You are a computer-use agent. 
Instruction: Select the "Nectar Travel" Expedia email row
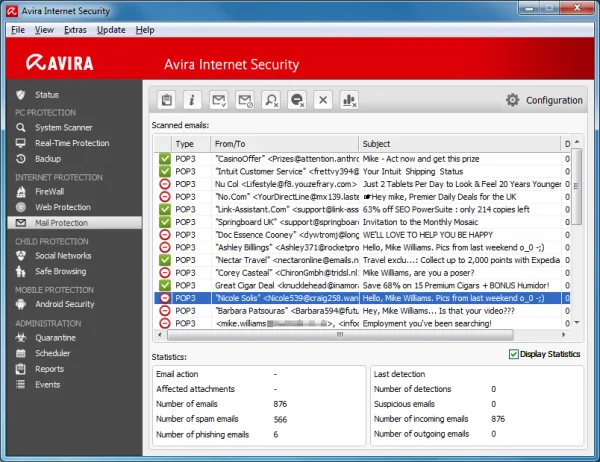click(x=362, y=260)
